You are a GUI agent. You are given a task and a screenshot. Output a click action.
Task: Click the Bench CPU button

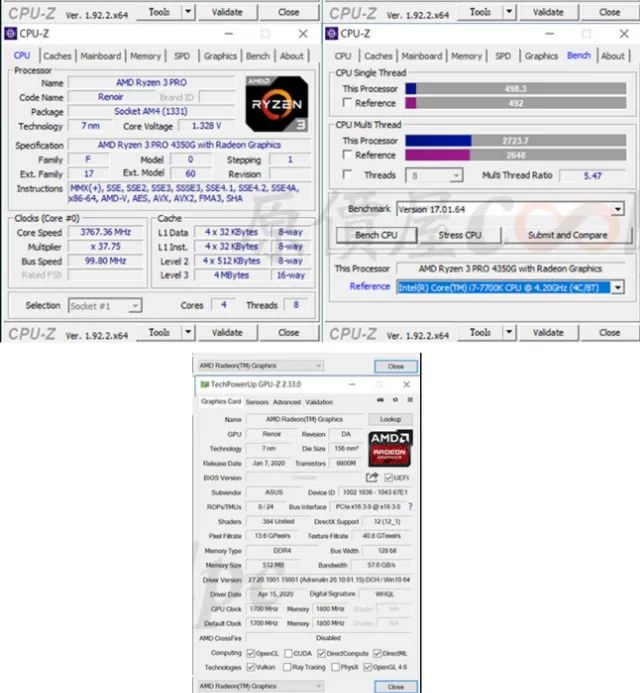[376, 235]
